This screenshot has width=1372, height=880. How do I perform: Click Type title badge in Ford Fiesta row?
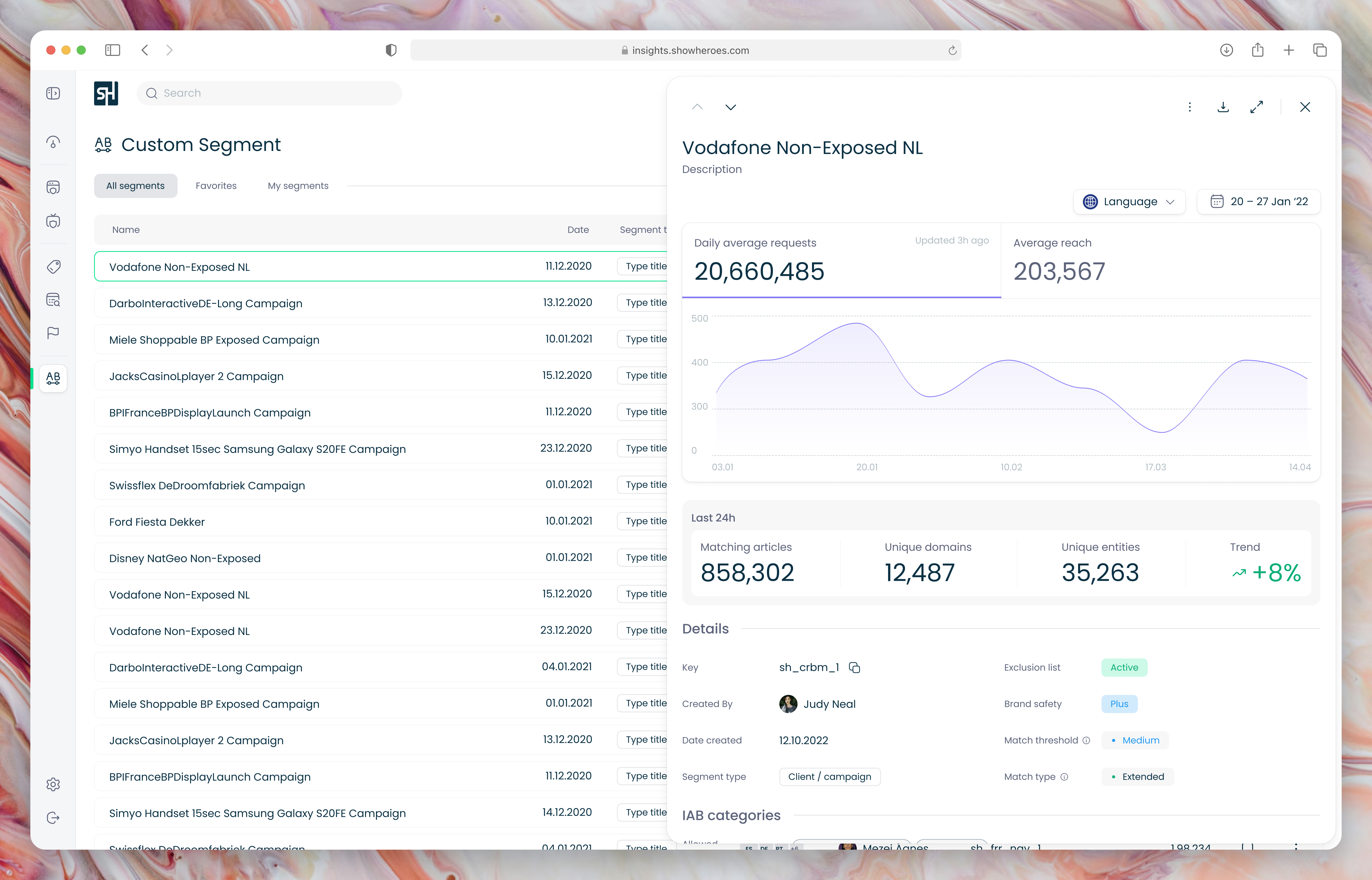click(x=643, y=521)
